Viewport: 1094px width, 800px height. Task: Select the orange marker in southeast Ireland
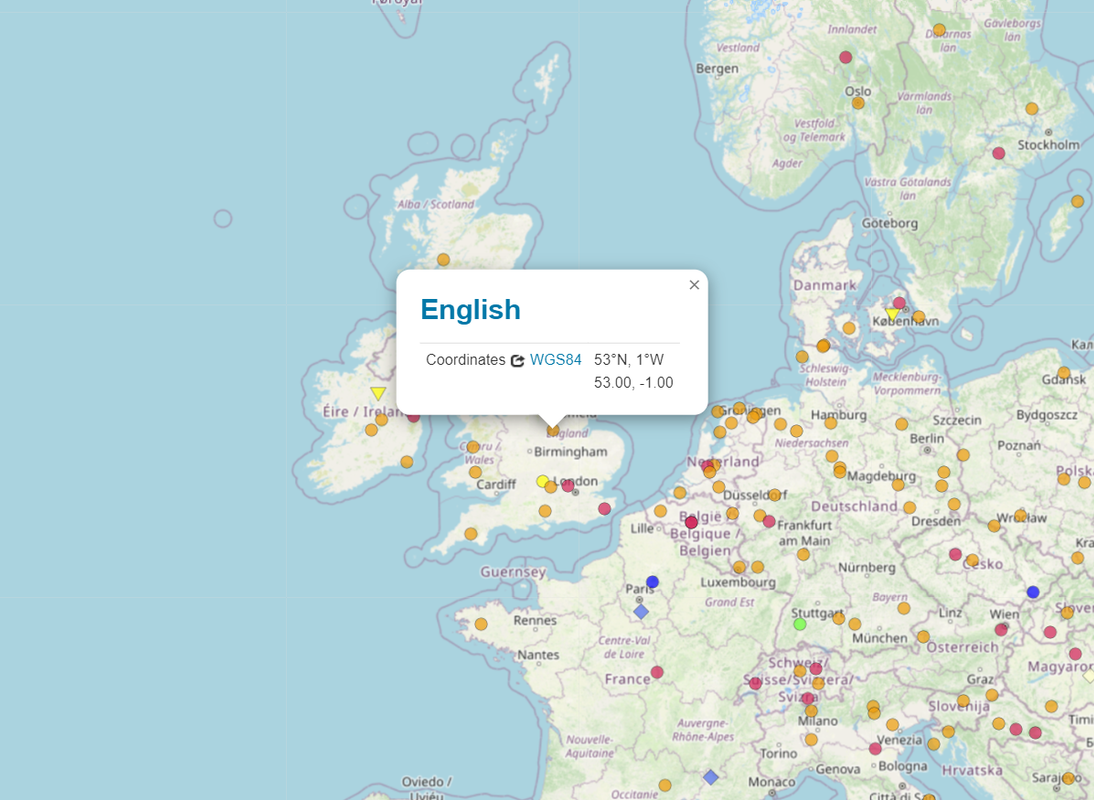(407, 462)
